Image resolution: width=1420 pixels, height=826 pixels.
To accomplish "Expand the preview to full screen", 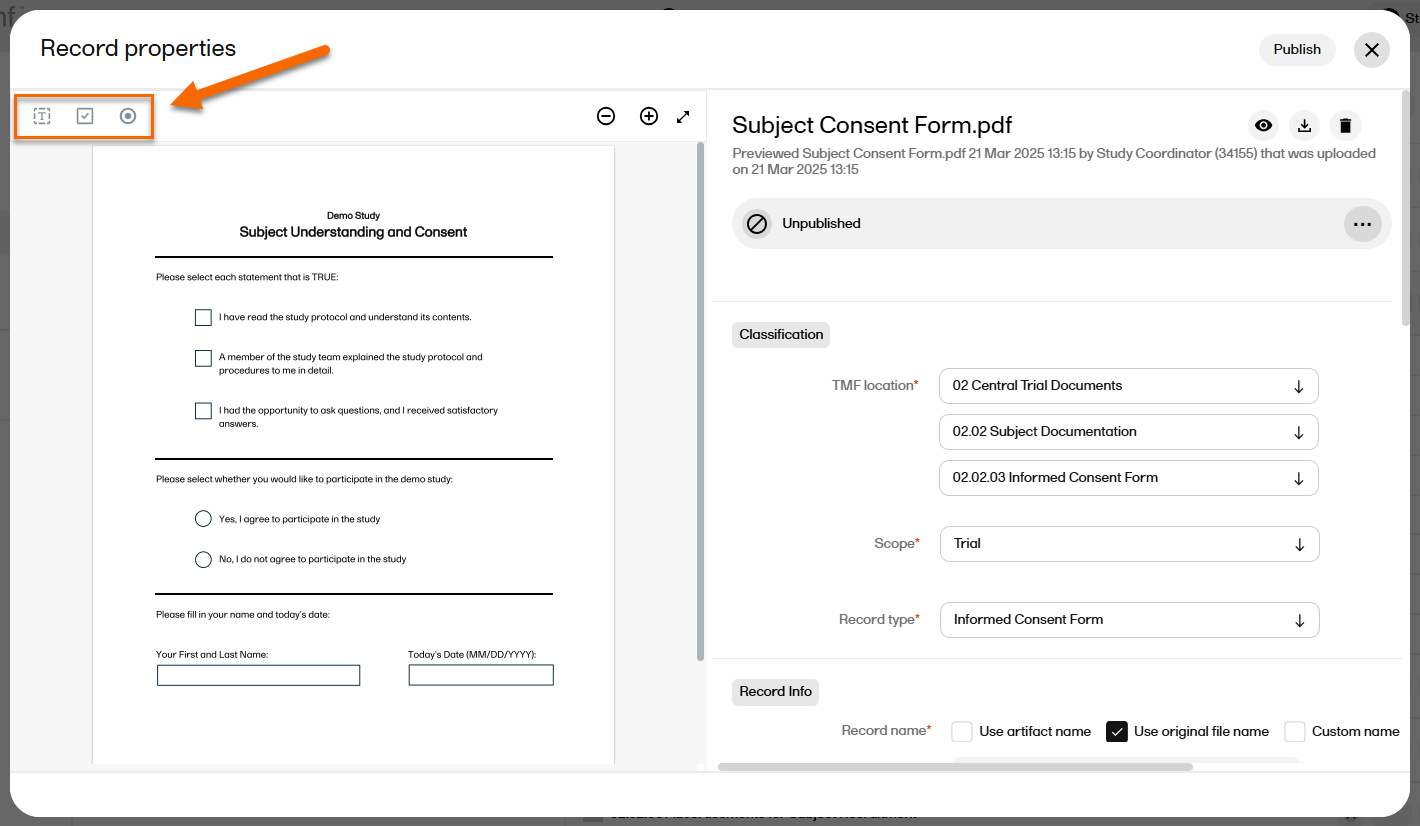I will 683,116.
